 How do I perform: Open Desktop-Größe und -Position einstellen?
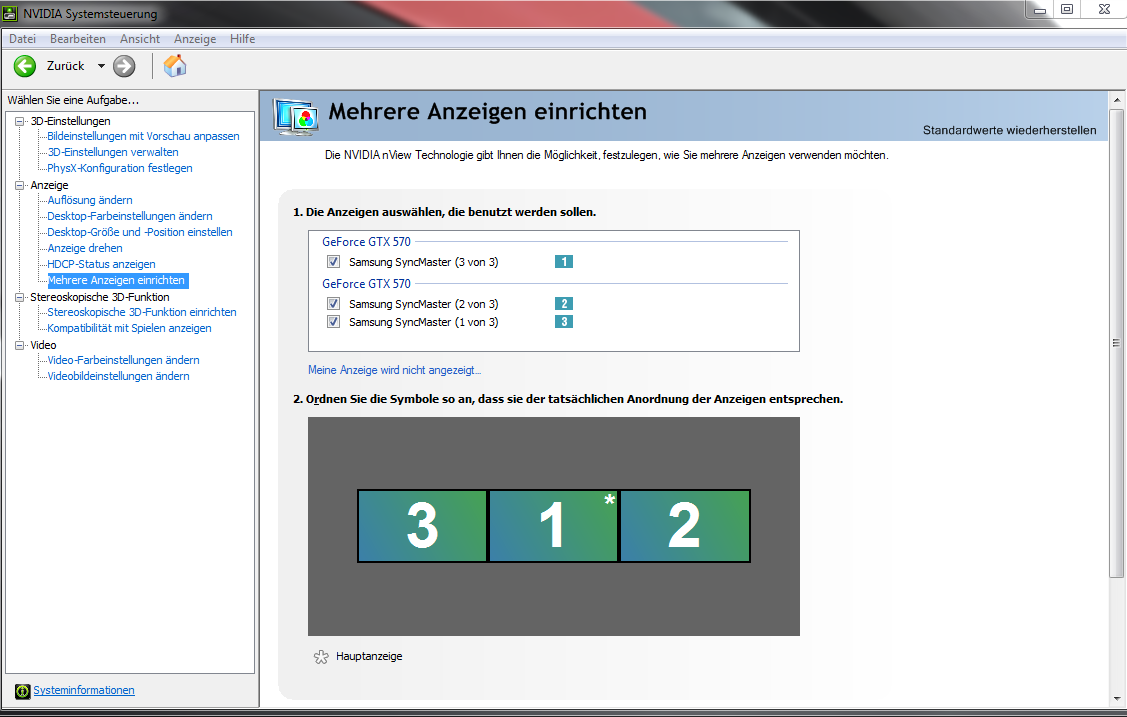pos(139,232)
